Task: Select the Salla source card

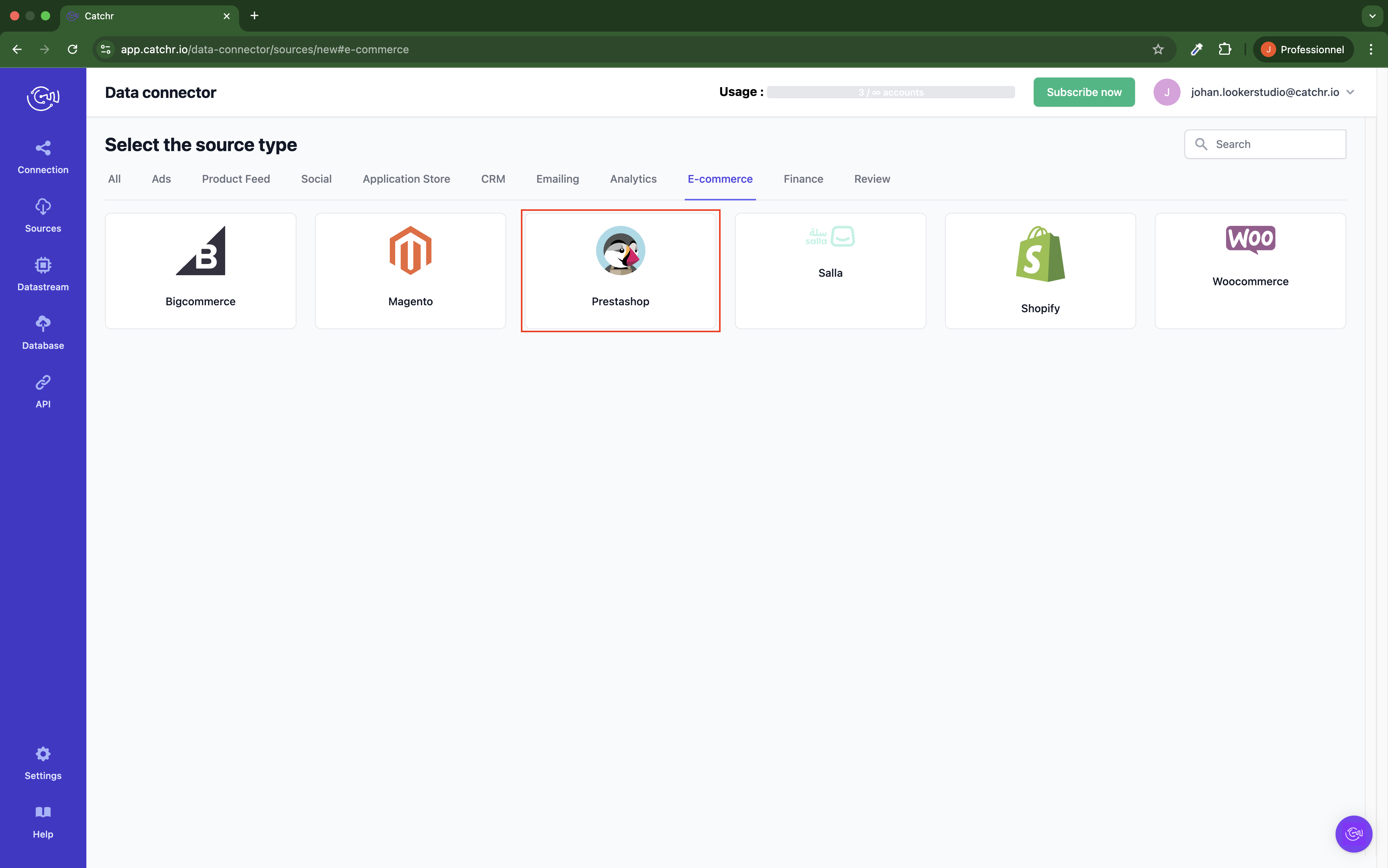Action: click(x=830, y=271)
